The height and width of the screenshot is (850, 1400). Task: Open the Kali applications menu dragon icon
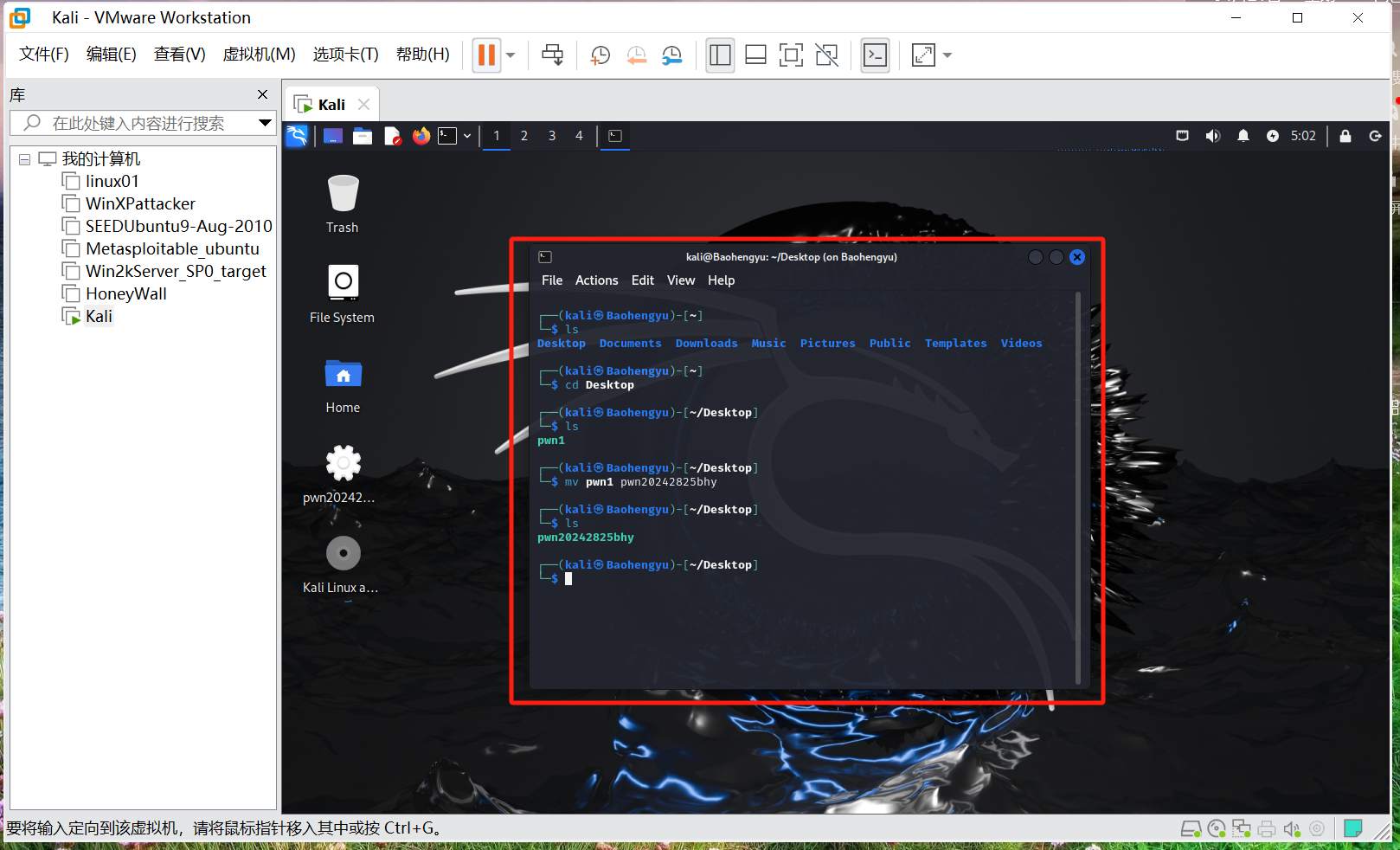(297, 136)
